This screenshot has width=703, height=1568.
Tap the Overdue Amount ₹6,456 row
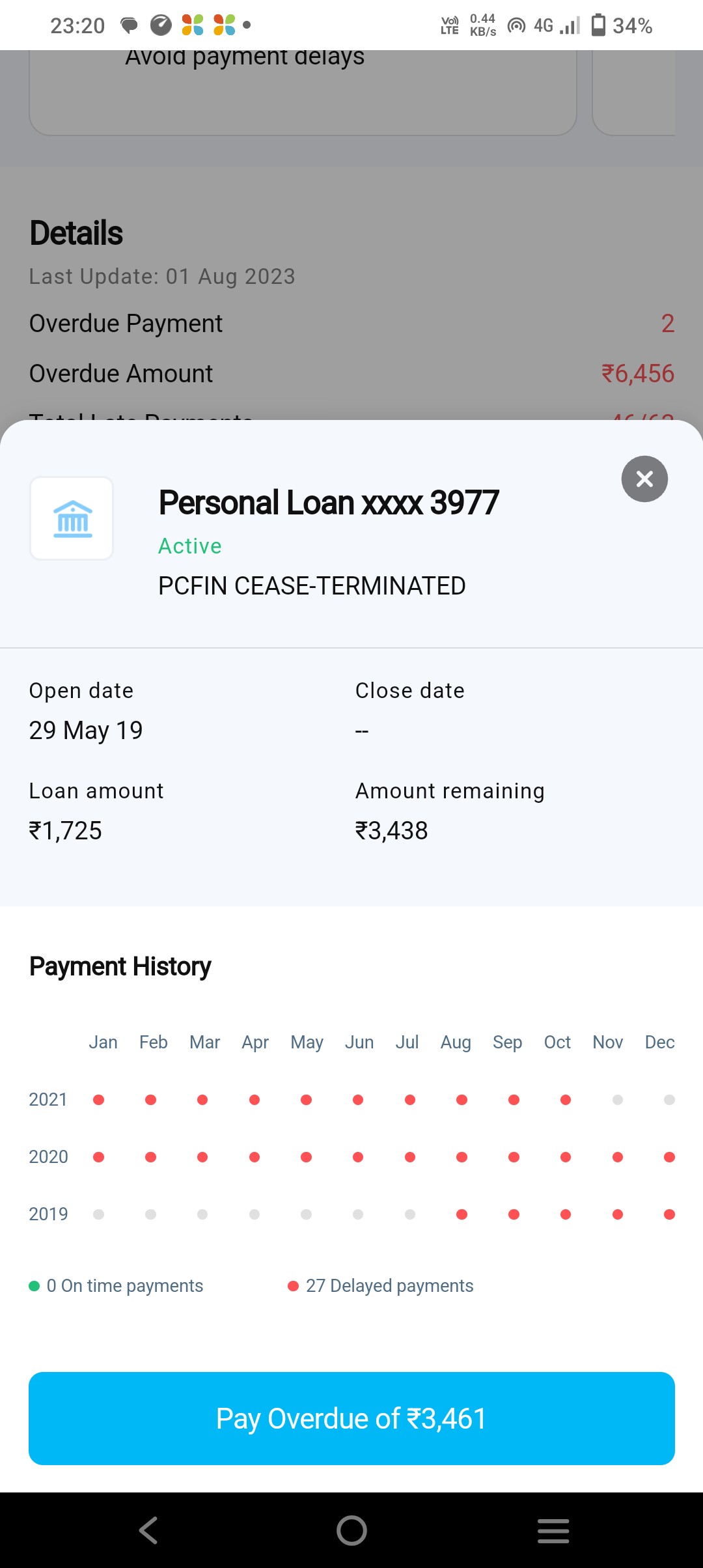(351, 374)
